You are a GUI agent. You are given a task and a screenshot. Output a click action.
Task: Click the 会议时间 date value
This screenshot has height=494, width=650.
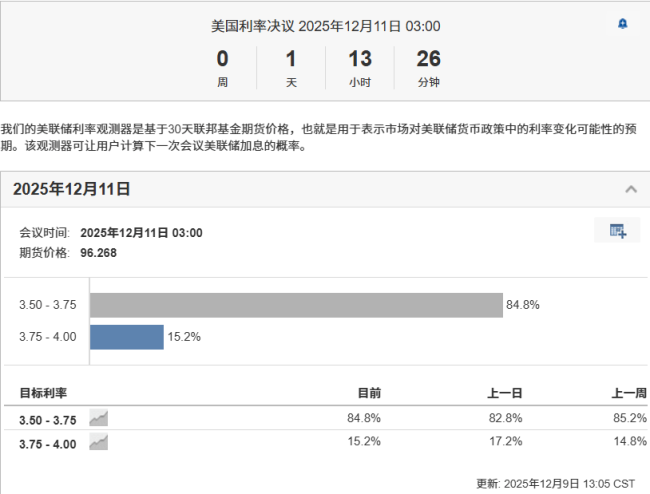point(141,233)
